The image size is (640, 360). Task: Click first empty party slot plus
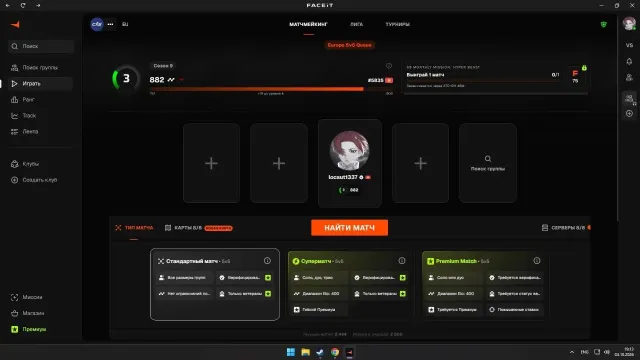pyautogui.click(x=211, y=163)
